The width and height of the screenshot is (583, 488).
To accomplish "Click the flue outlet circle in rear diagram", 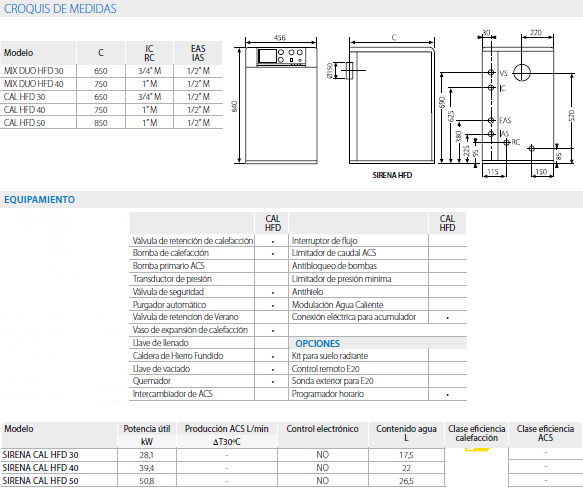I will pos(522,72).
